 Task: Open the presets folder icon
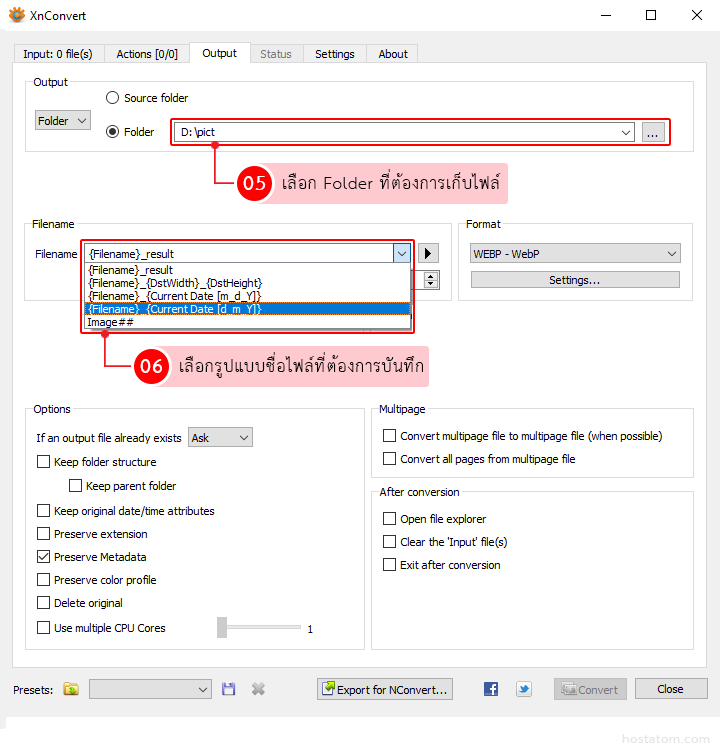click(x=71, y=689)
